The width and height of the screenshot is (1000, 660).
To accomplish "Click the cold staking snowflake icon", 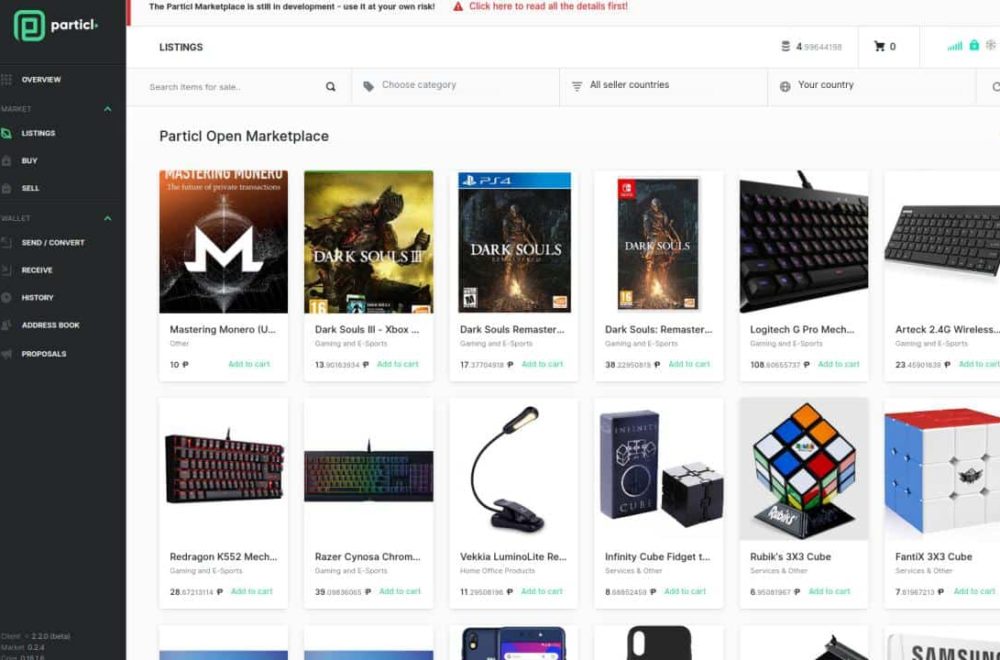I will (x=990, y=45).
